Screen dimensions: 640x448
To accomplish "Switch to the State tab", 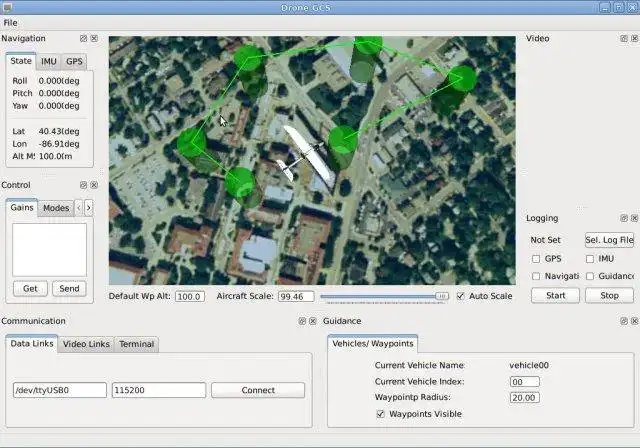I will tap(21, 61).
